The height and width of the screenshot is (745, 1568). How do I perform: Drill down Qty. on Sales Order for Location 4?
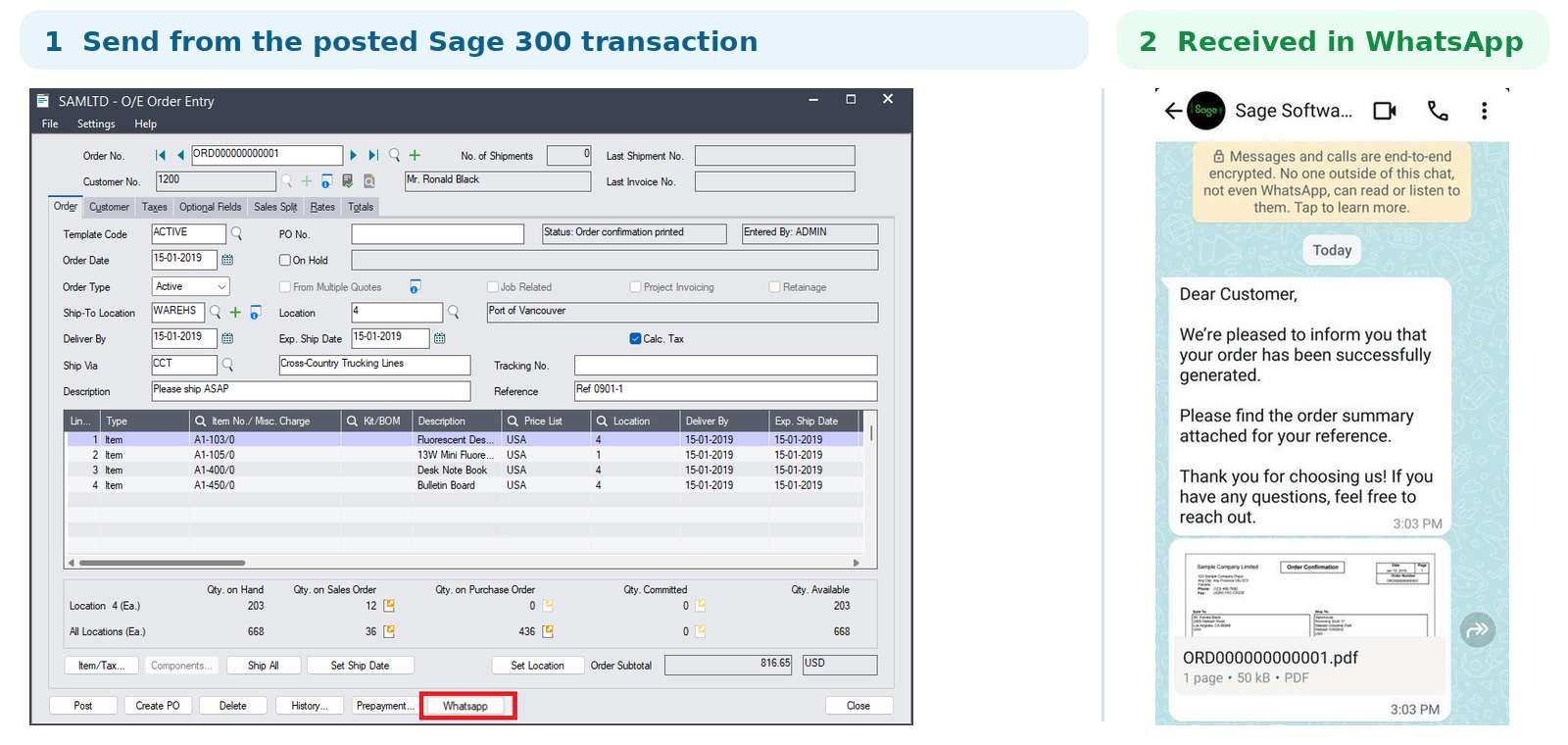coord(389,606)
